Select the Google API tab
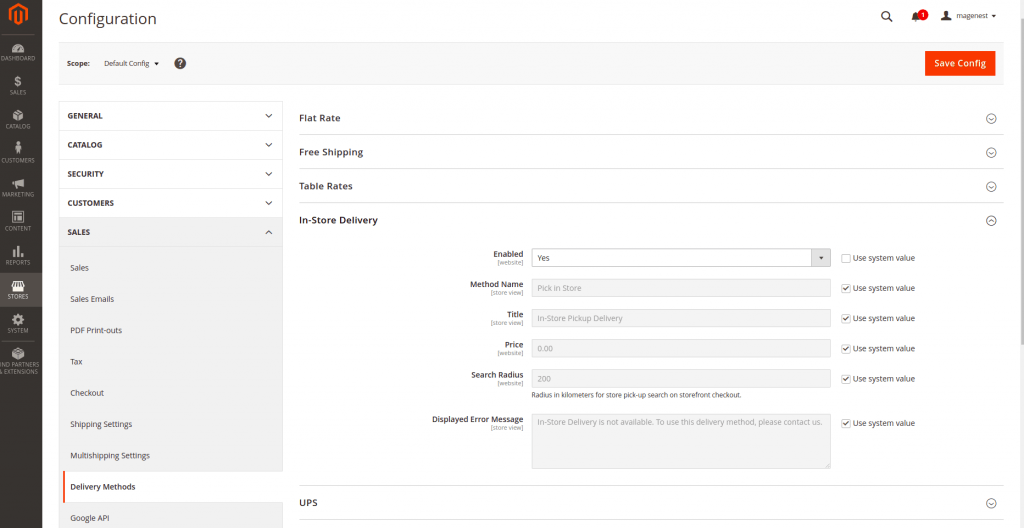This screenshot has width=1024, height=528. [172, 518]
